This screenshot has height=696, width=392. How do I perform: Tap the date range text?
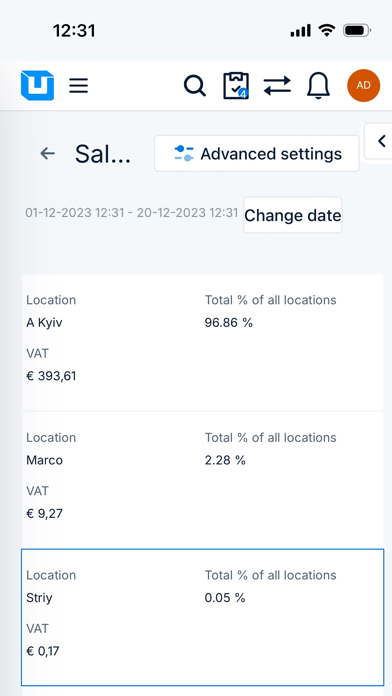point(131,213)
